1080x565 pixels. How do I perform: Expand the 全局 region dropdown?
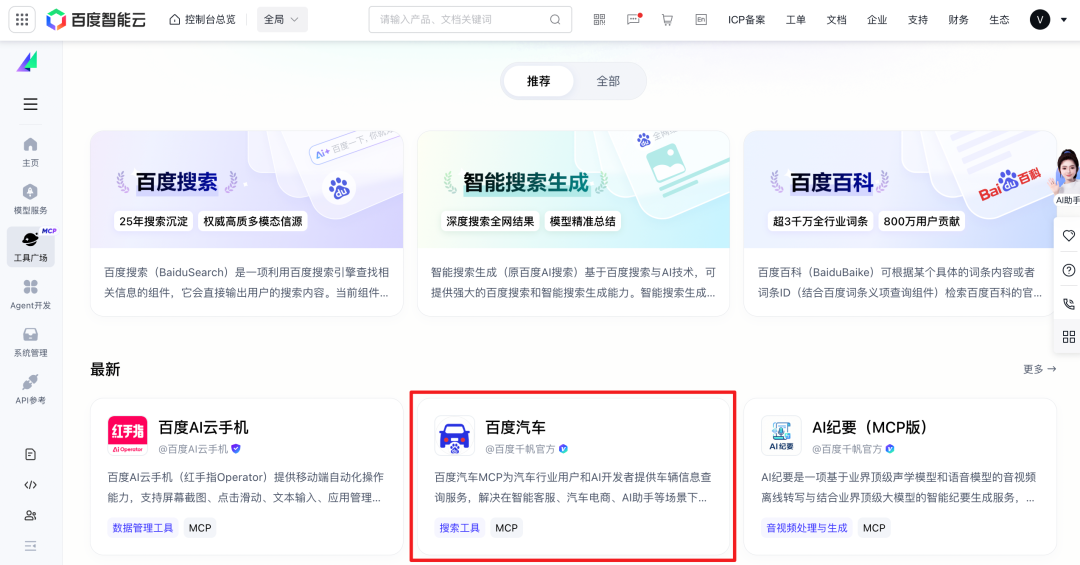point(282,19)
